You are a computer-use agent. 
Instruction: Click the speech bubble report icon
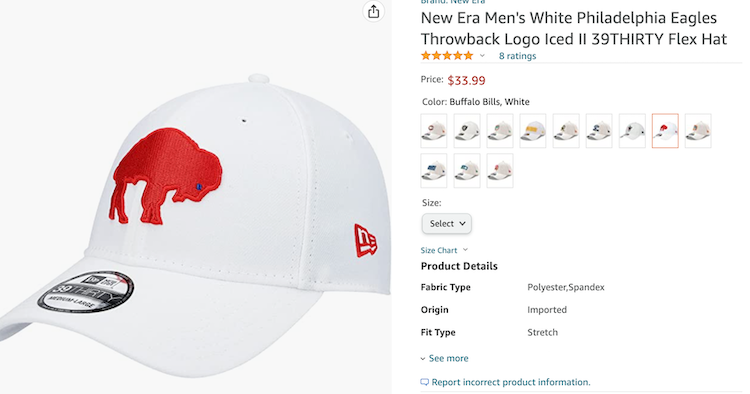(424, 382)
